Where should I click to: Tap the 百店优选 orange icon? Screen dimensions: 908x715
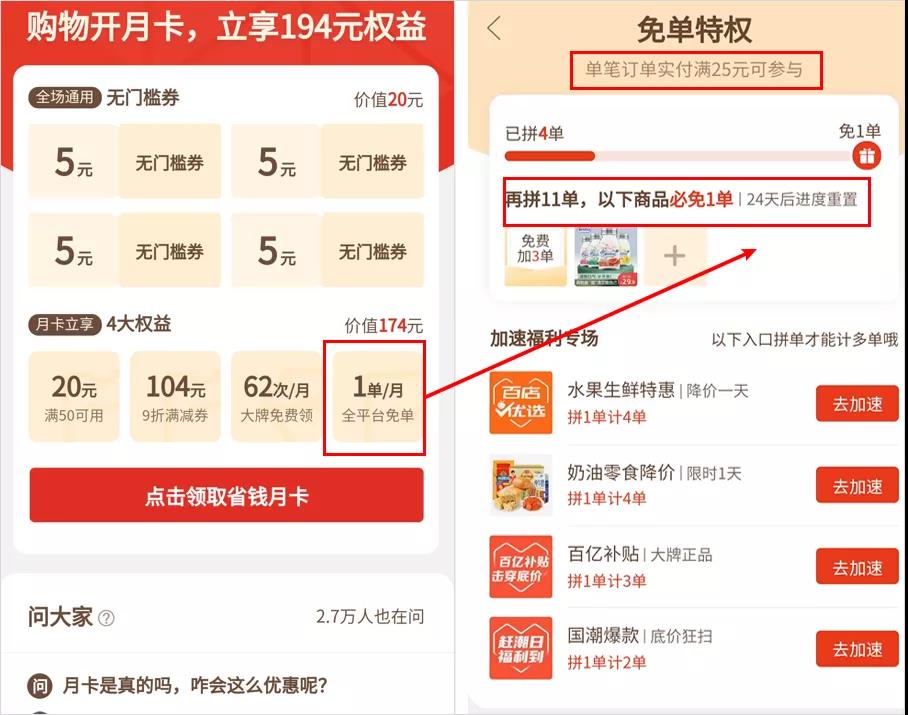point(521,402)
